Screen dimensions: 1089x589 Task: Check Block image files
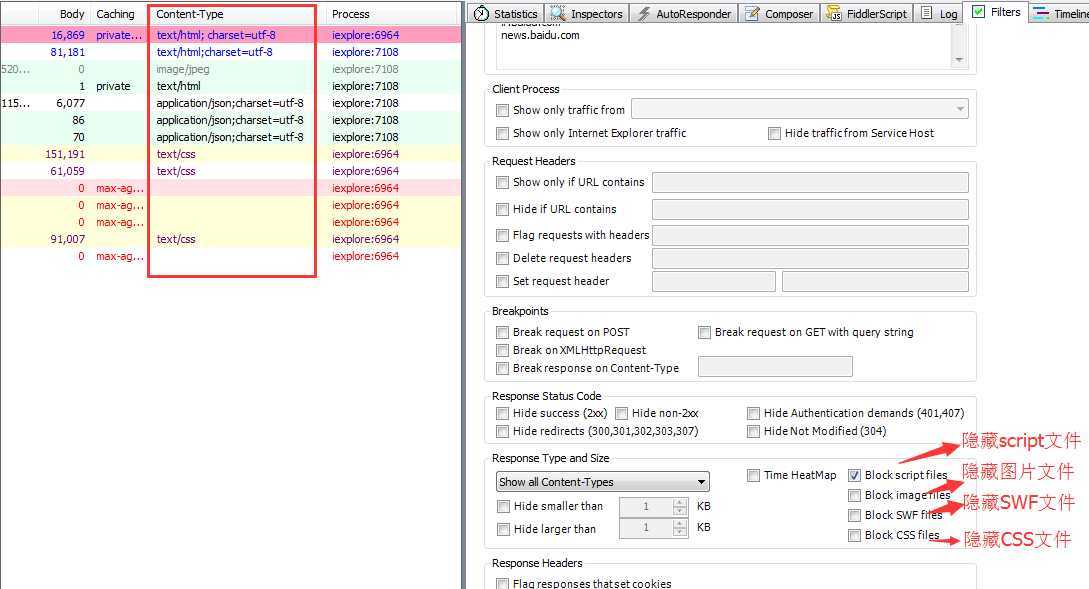[x=854, y=495]
